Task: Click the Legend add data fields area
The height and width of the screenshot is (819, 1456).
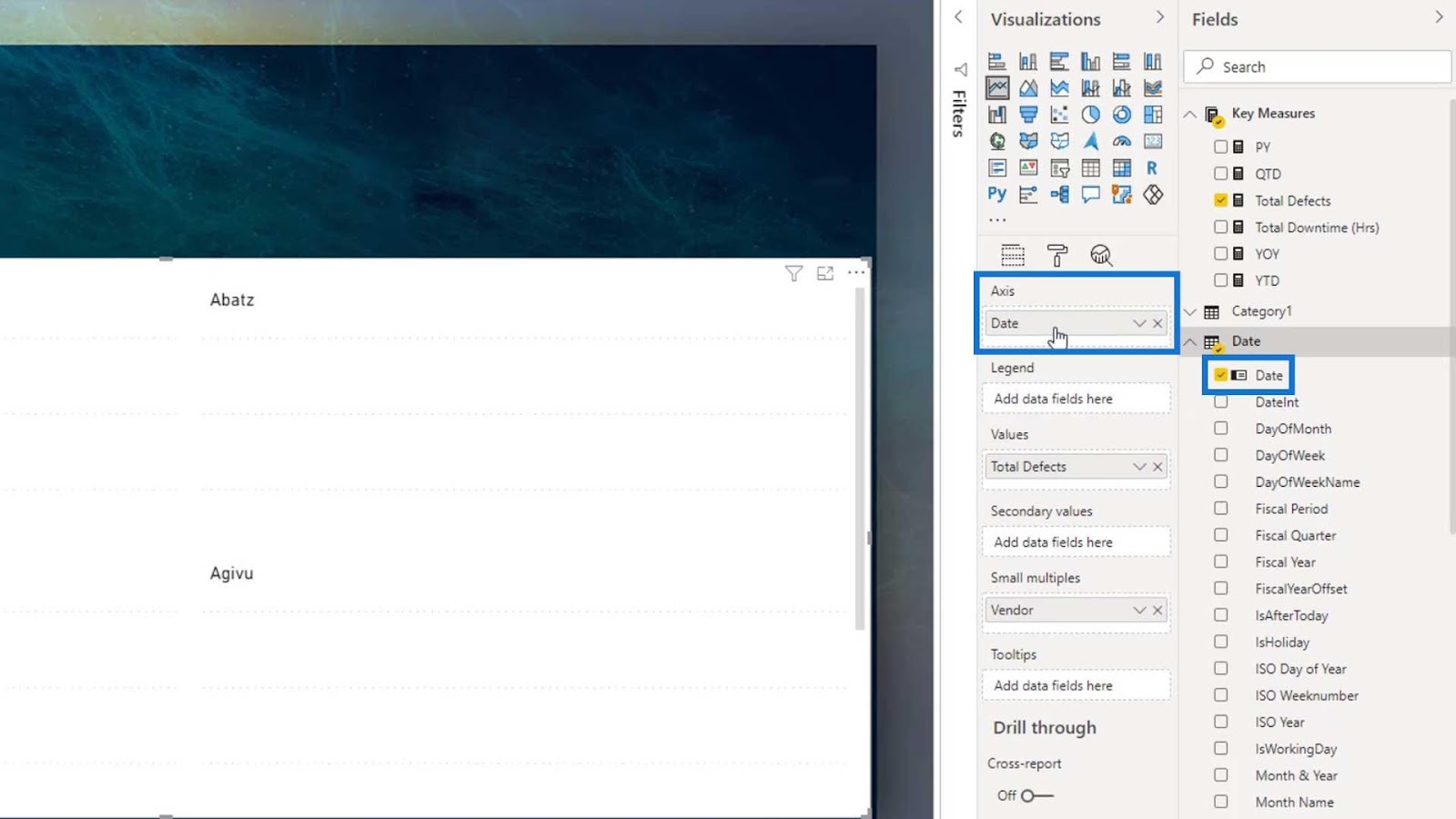Action: tap(1076, 399)
